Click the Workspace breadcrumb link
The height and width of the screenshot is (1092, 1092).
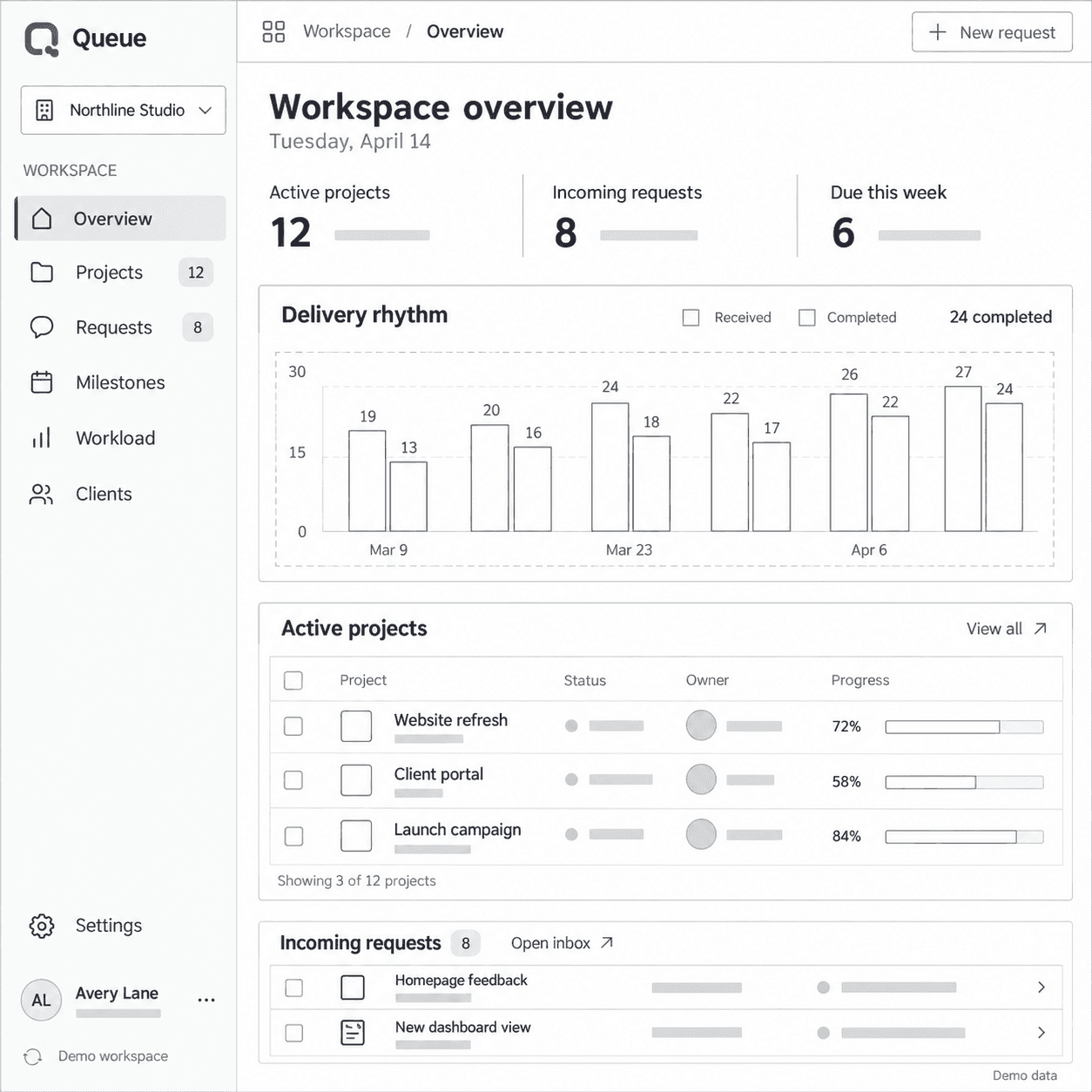(347, 31)
